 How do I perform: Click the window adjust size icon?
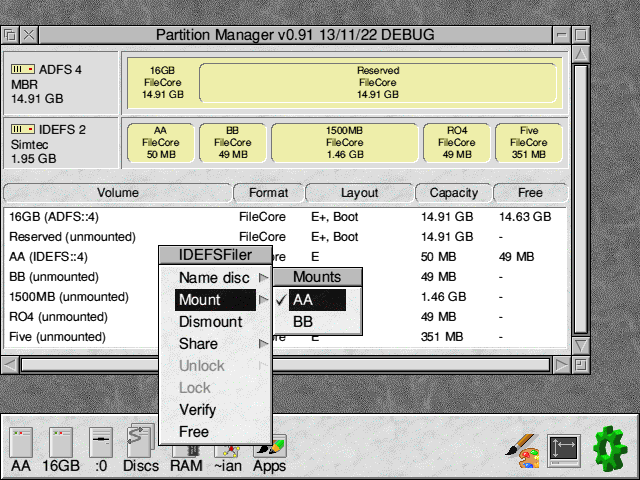pos(580,365)
